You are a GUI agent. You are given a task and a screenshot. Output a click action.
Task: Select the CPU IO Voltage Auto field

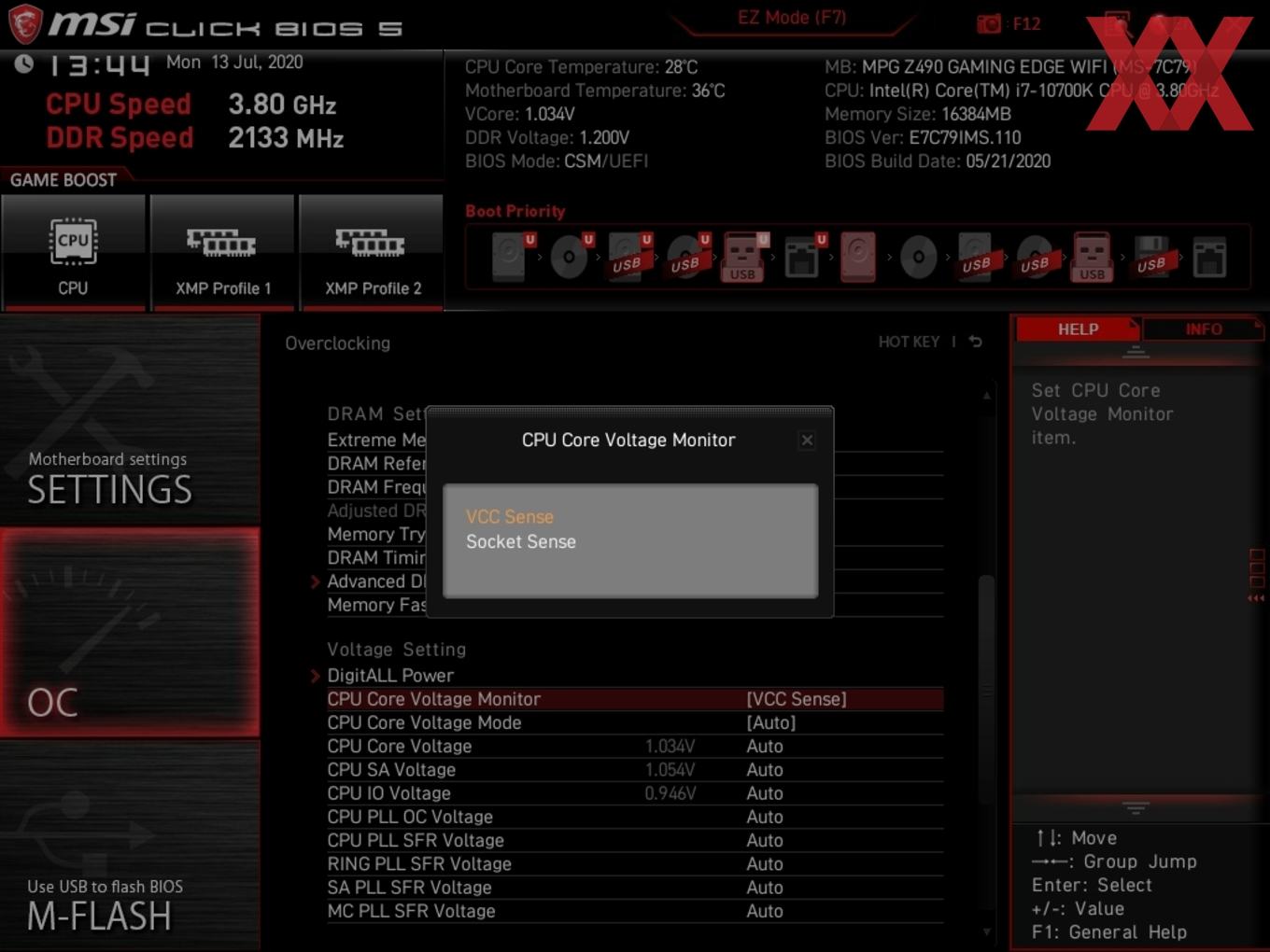[765, 793]
